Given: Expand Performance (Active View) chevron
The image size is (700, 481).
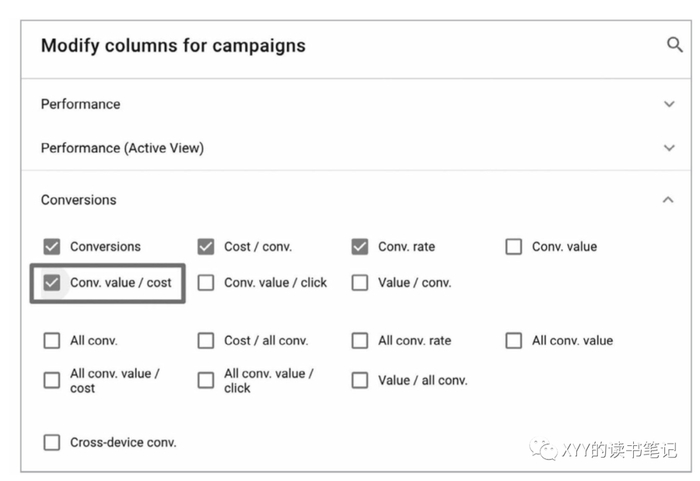Looking at the screenshot, I should click(669, 148).
